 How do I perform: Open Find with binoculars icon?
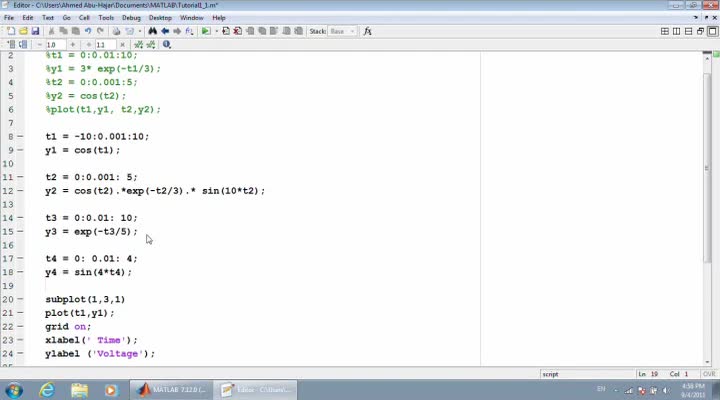[x=152, y=31]
